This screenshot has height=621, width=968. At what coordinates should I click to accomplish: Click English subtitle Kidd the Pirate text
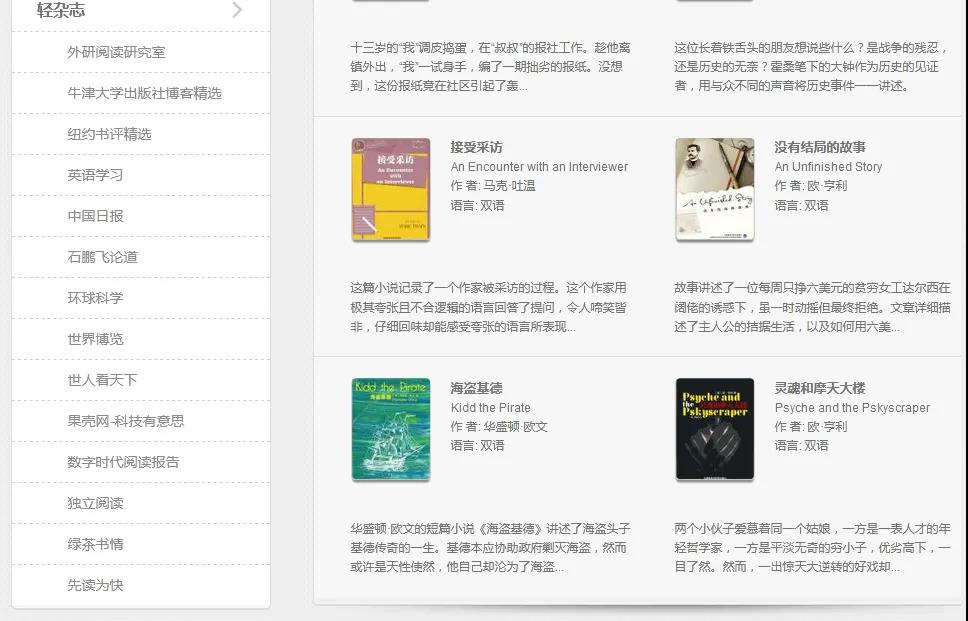(490, 407)
